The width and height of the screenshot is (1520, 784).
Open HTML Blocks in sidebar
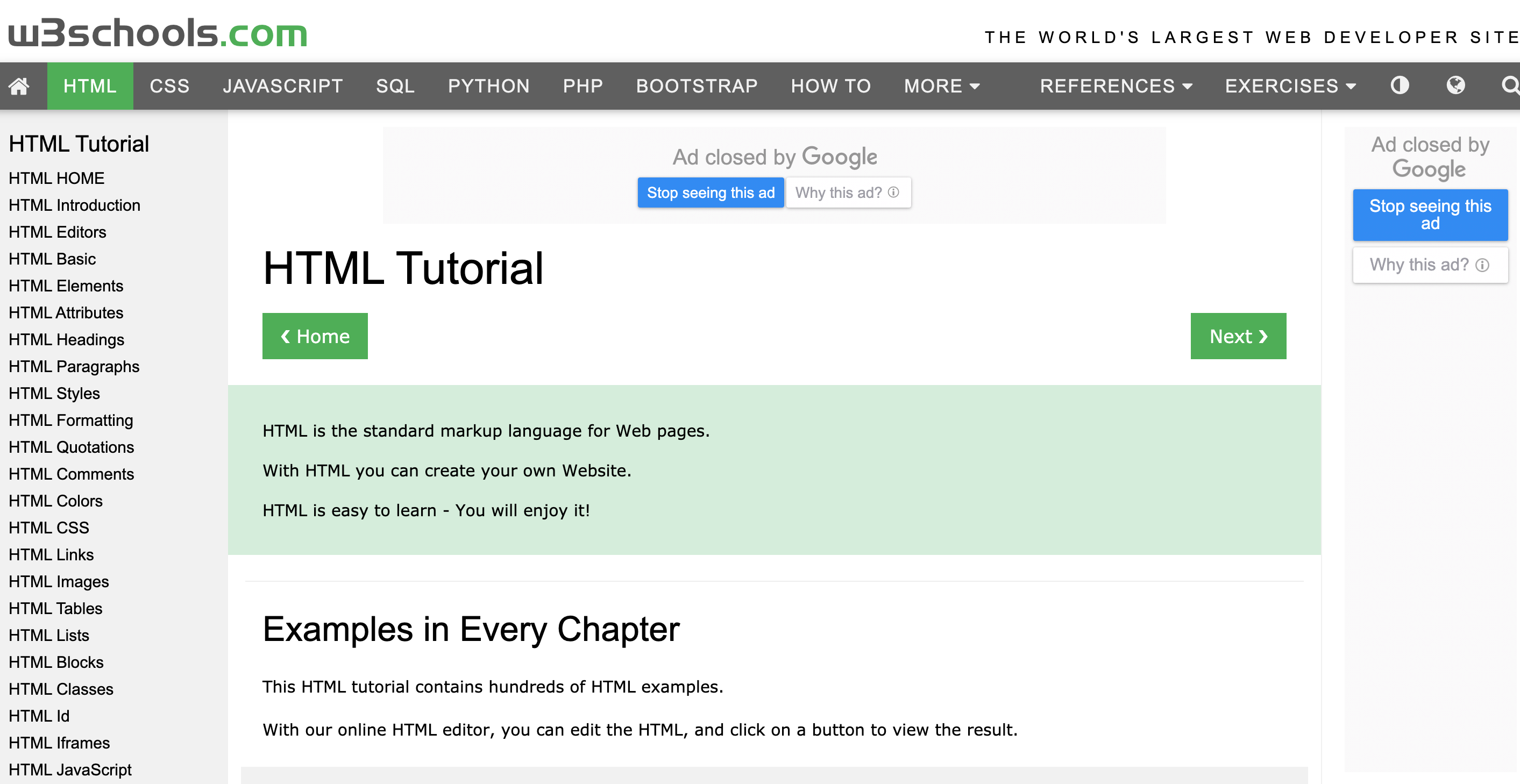56,662
